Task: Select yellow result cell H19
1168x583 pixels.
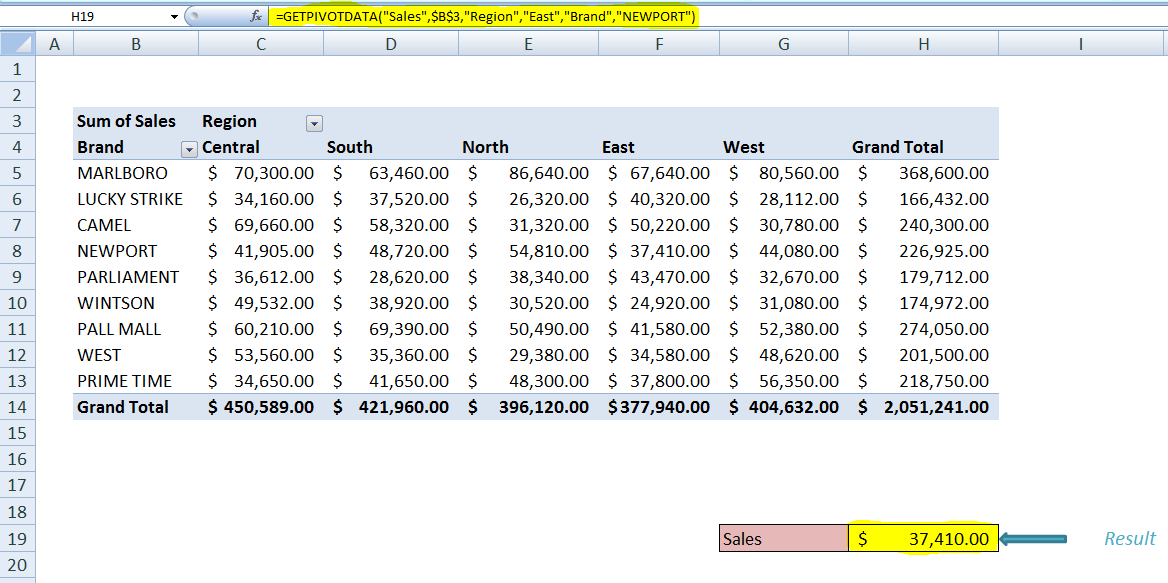Action: click(x=924, y=538)
